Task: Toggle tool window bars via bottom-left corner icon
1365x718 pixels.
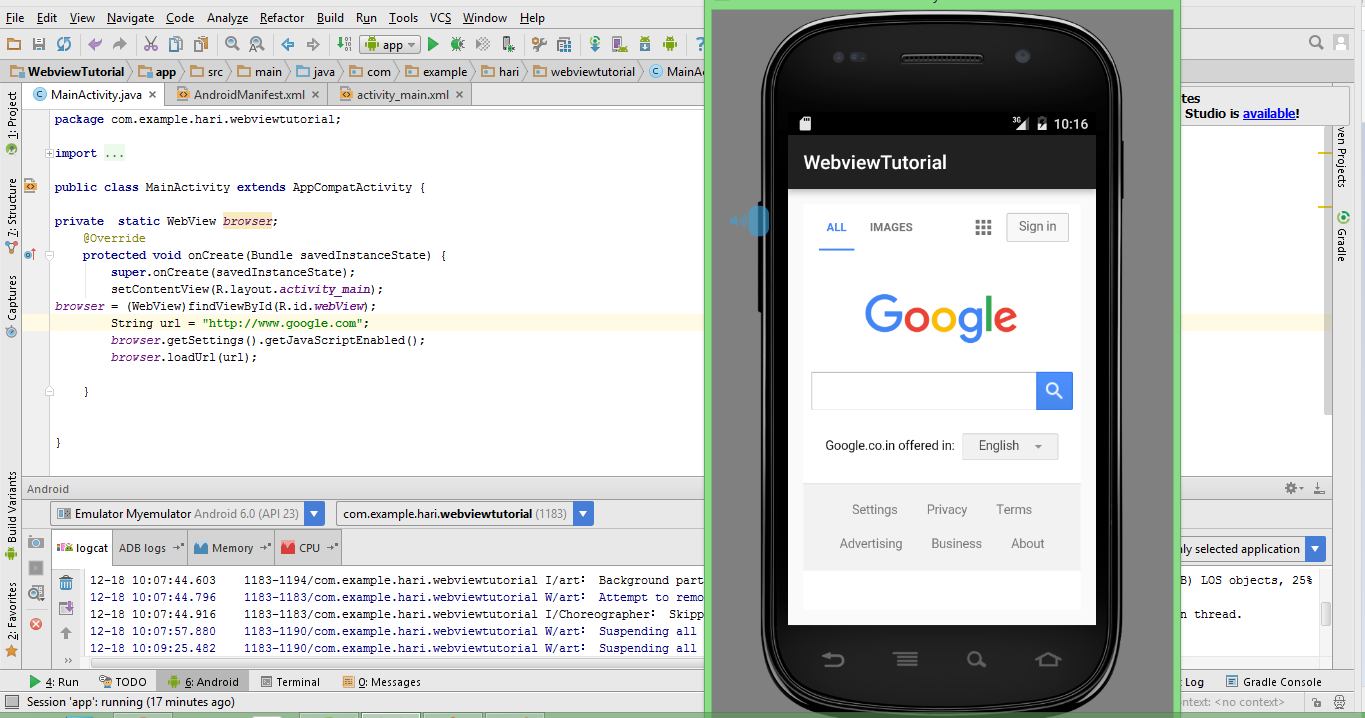Action: pos(10,702)
